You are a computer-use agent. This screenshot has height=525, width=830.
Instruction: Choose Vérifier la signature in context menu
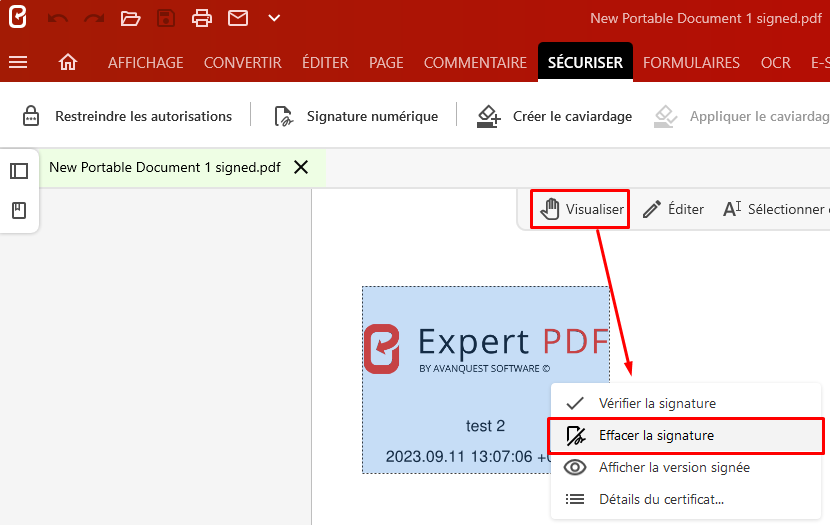click(x=686, y=403)
